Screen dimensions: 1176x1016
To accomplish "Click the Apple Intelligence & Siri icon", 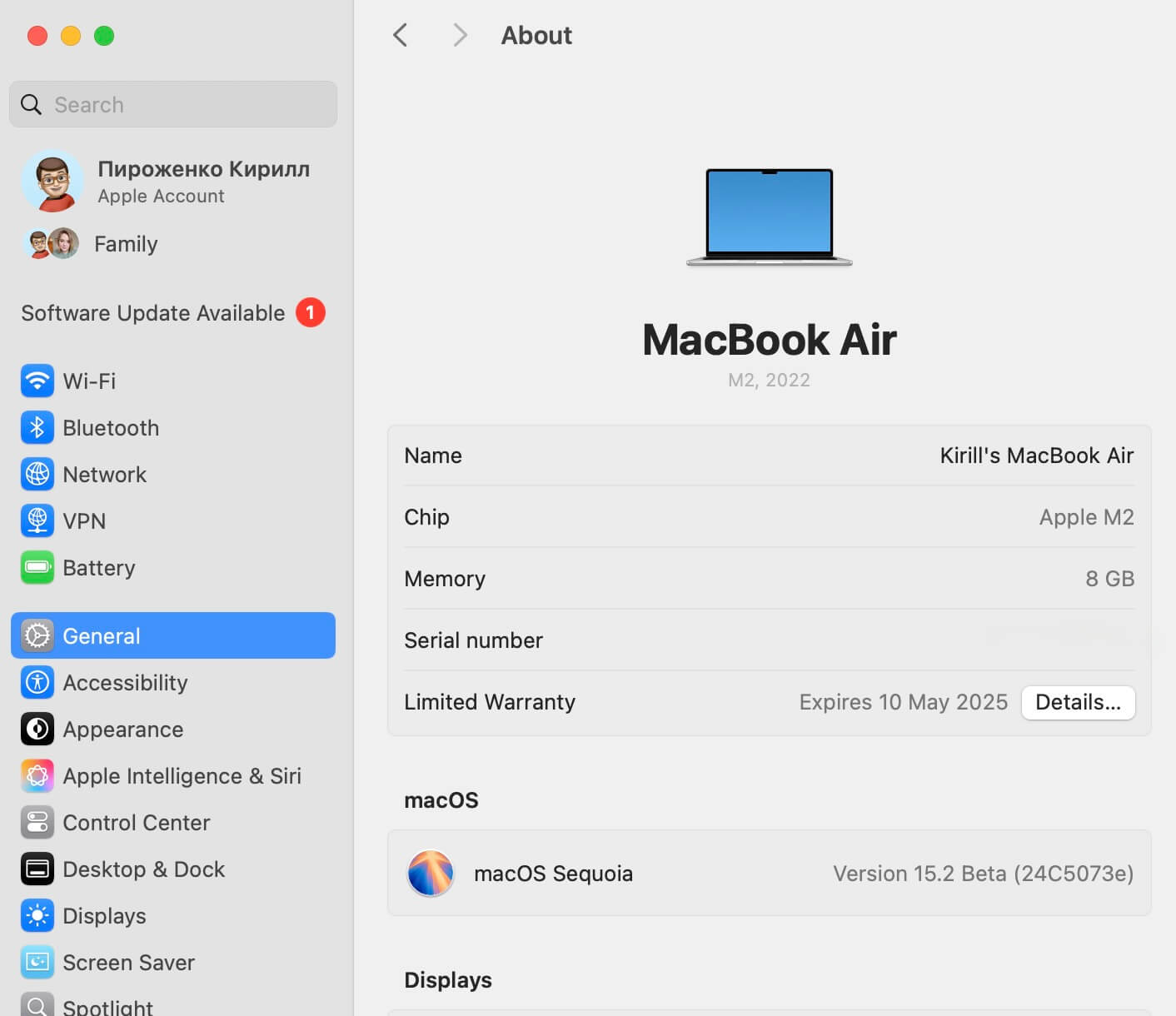I will (x=37, y=775).
